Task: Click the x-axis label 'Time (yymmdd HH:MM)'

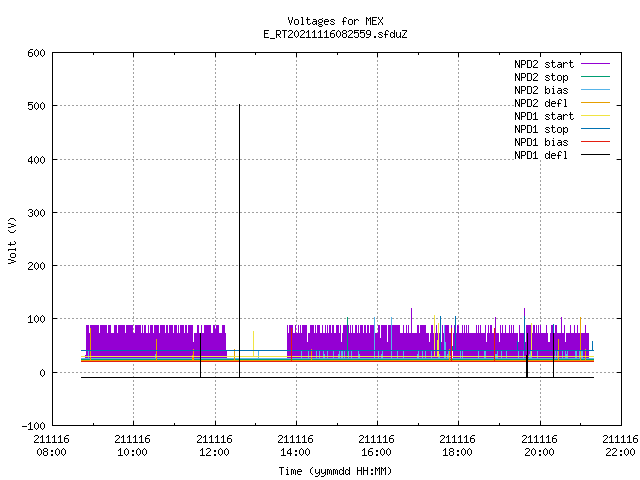Action: (335, 471)
